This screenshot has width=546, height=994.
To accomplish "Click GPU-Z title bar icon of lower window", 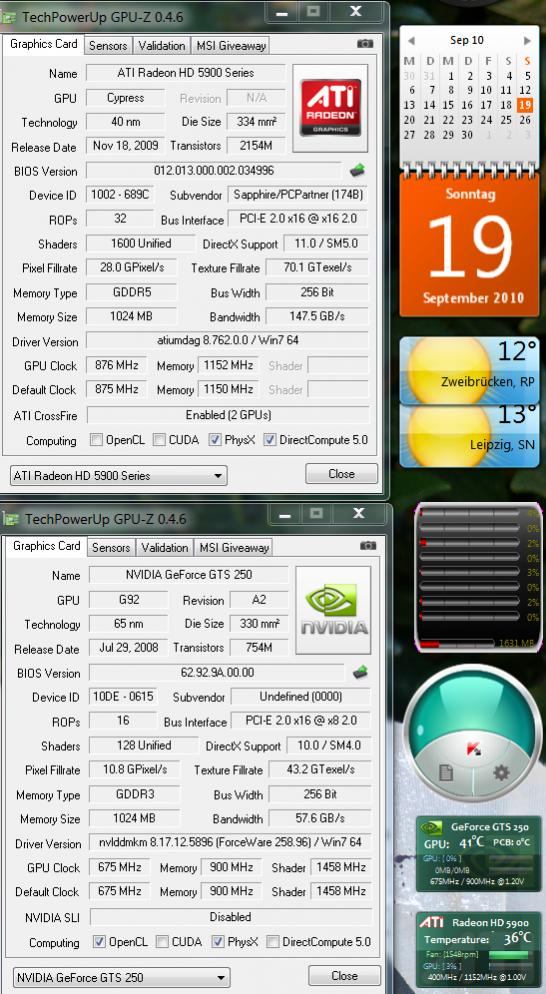I will (11, 519).
